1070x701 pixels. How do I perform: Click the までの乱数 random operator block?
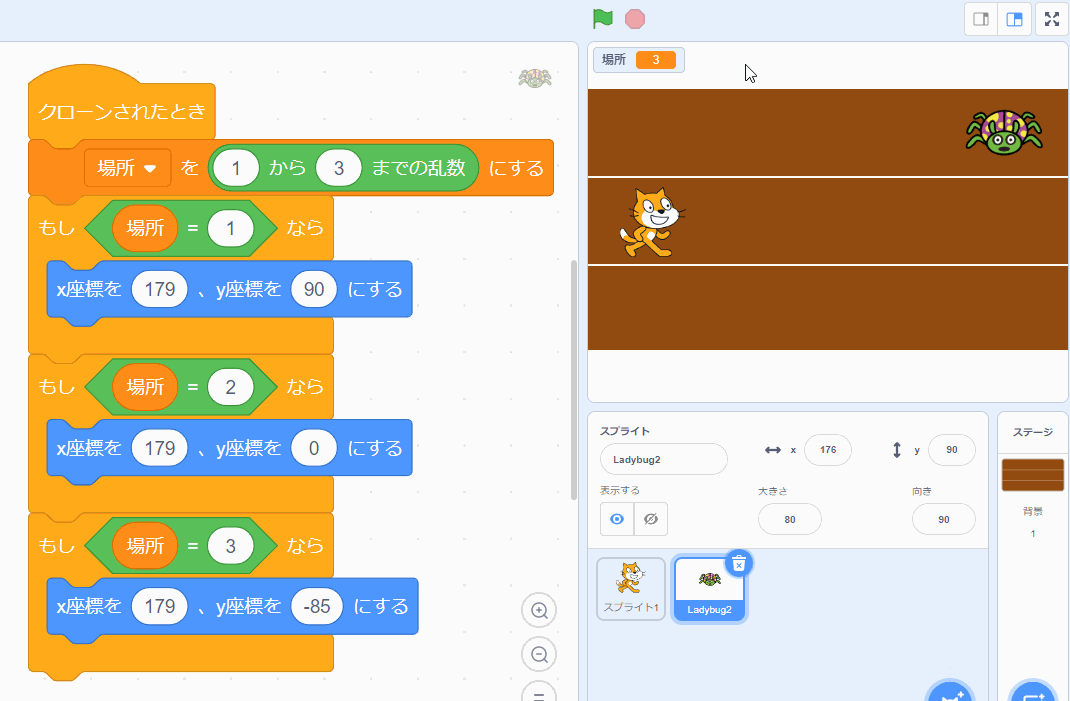pyautogui.click(x=418, y=168)
